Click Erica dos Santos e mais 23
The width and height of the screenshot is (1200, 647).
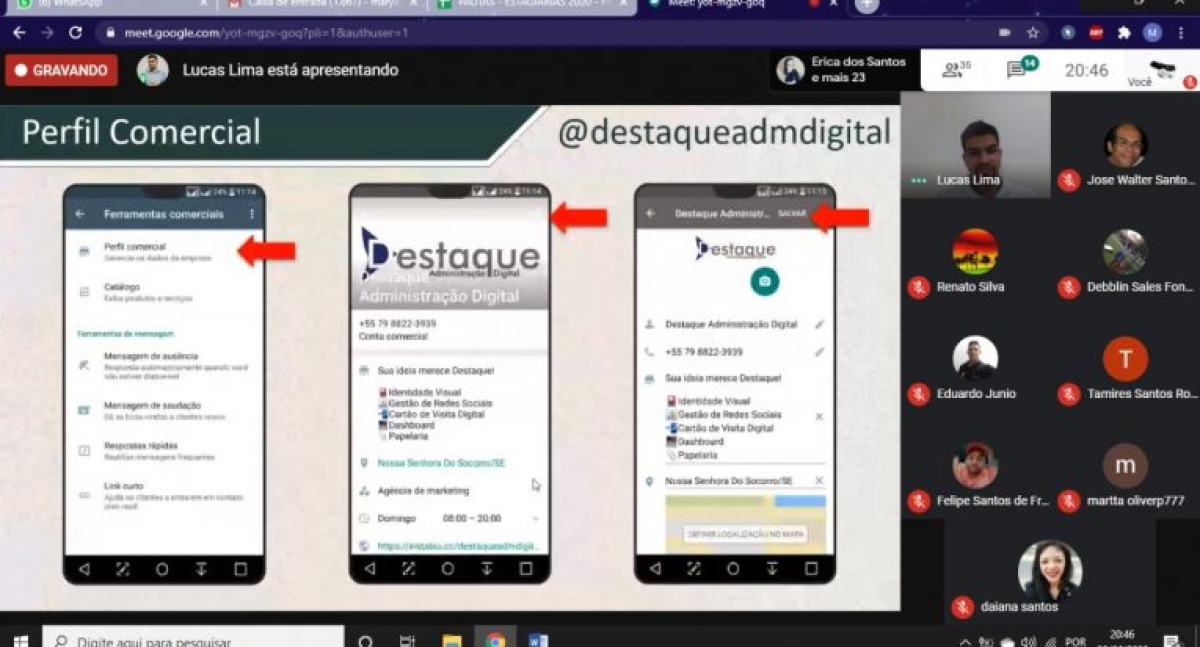(x=843, y=69)
